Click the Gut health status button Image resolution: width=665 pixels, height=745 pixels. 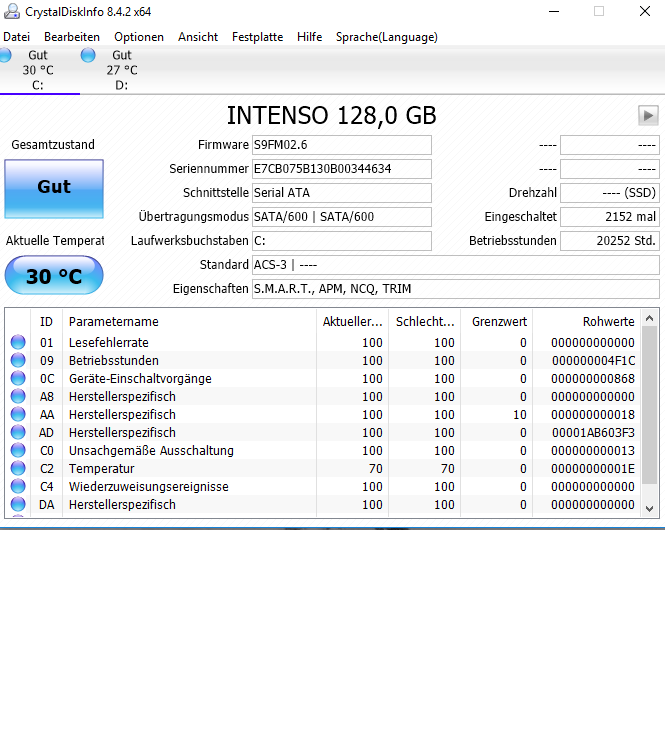tap(54, 189)
